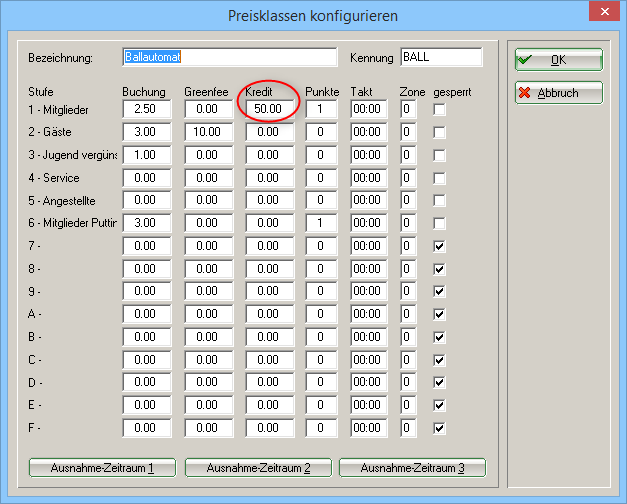The height and width of the screenshot is (504, 627).
Task: Enable gesperrt checkbox for 1 - Mitglieder
Action: [x=439, y=109]
